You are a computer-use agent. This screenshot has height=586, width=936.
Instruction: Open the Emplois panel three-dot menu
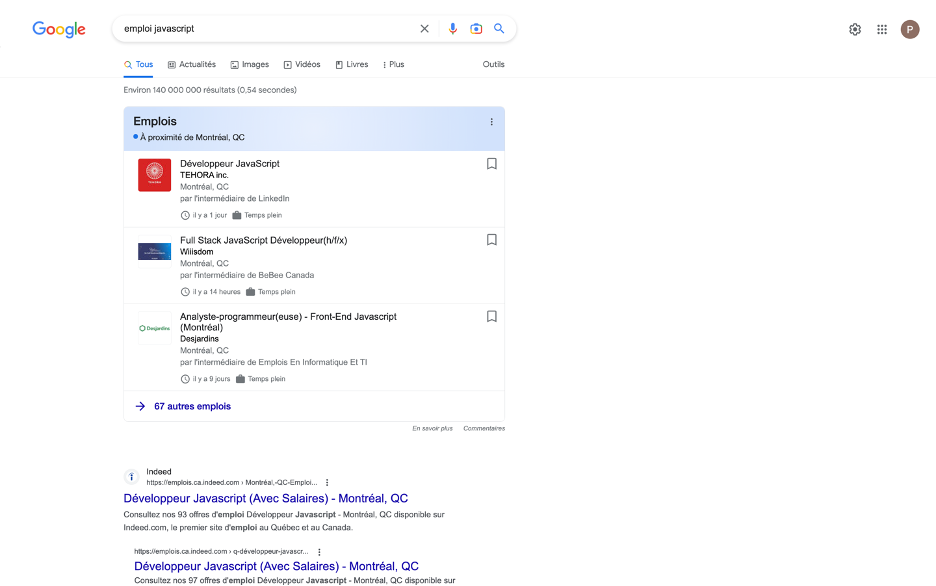491,121
